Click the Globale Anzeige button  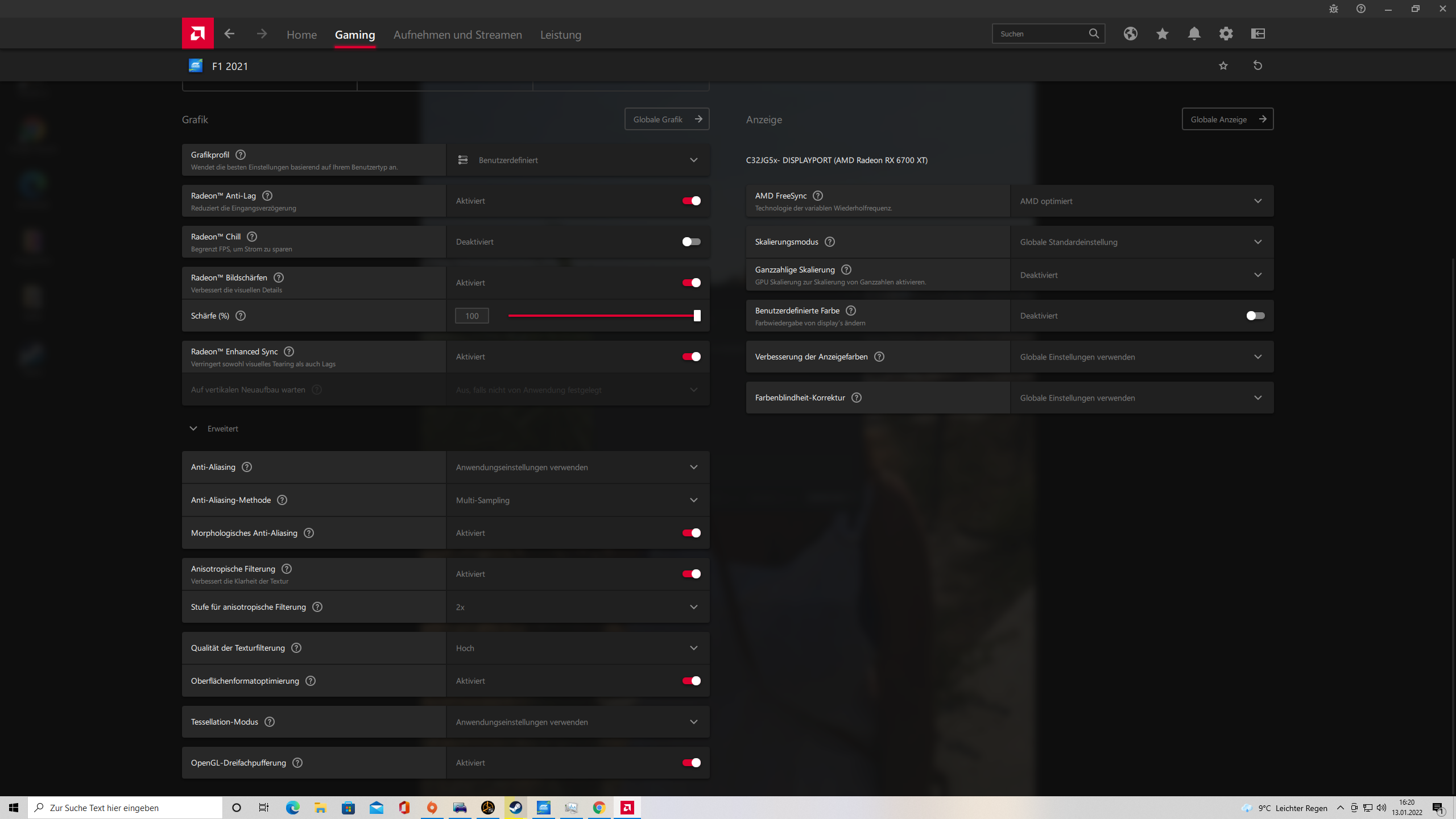[x=1227, y=119]
